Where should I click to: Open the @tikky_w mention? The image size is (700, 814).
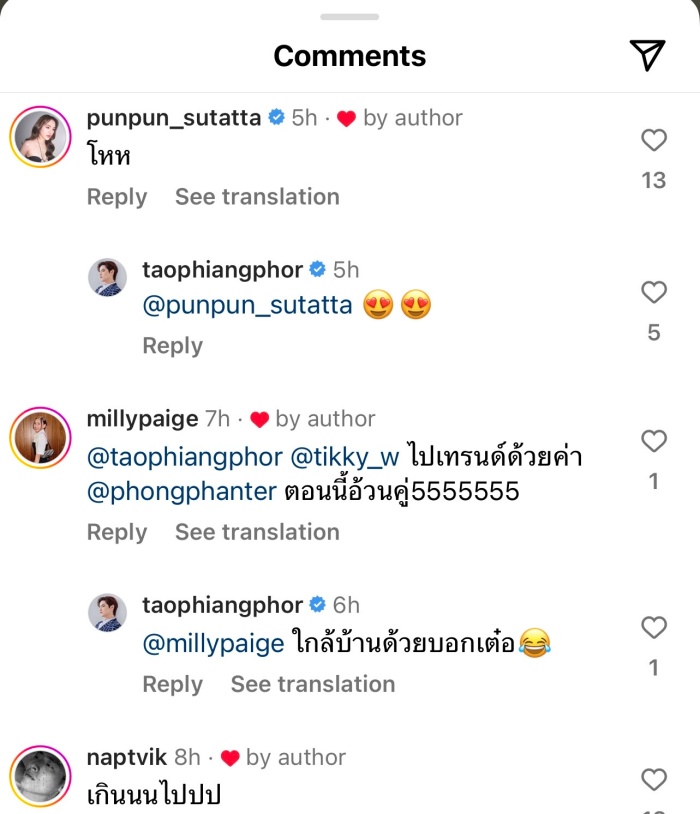(344, 458)
